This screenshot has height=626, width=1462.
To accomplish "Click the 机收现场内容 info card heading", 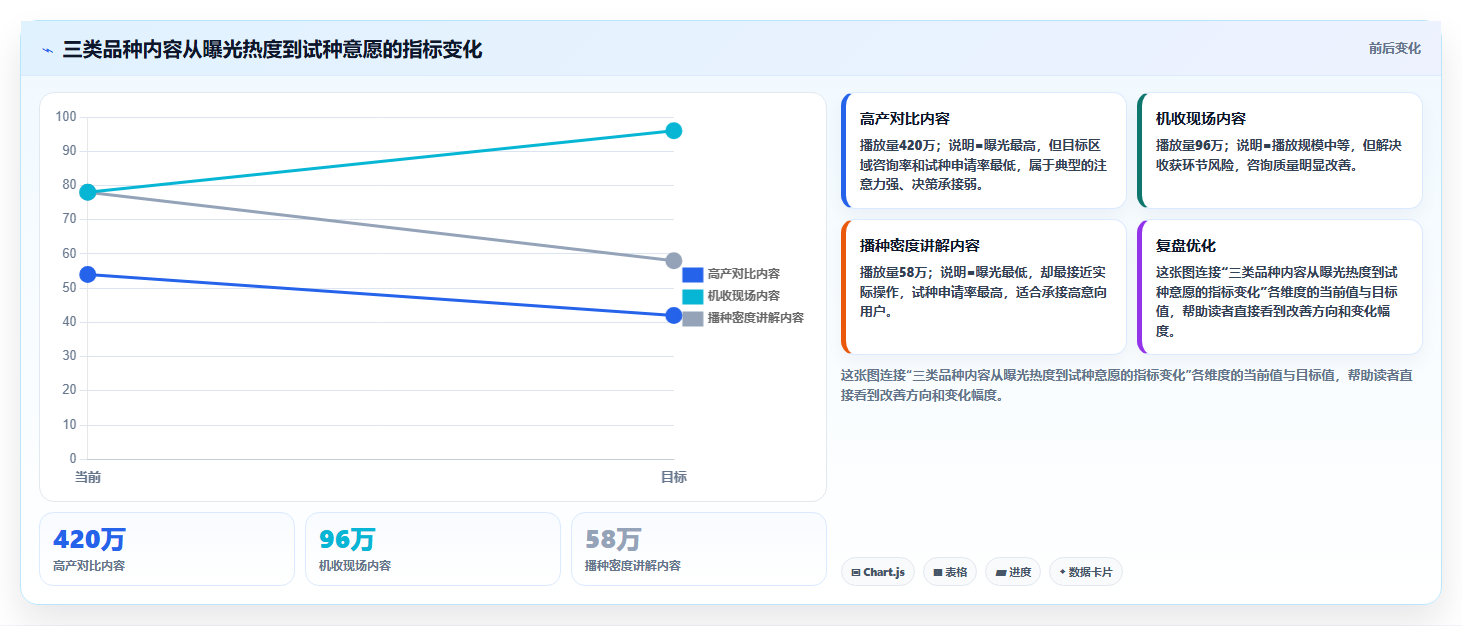I will [x=1201, y=119].
